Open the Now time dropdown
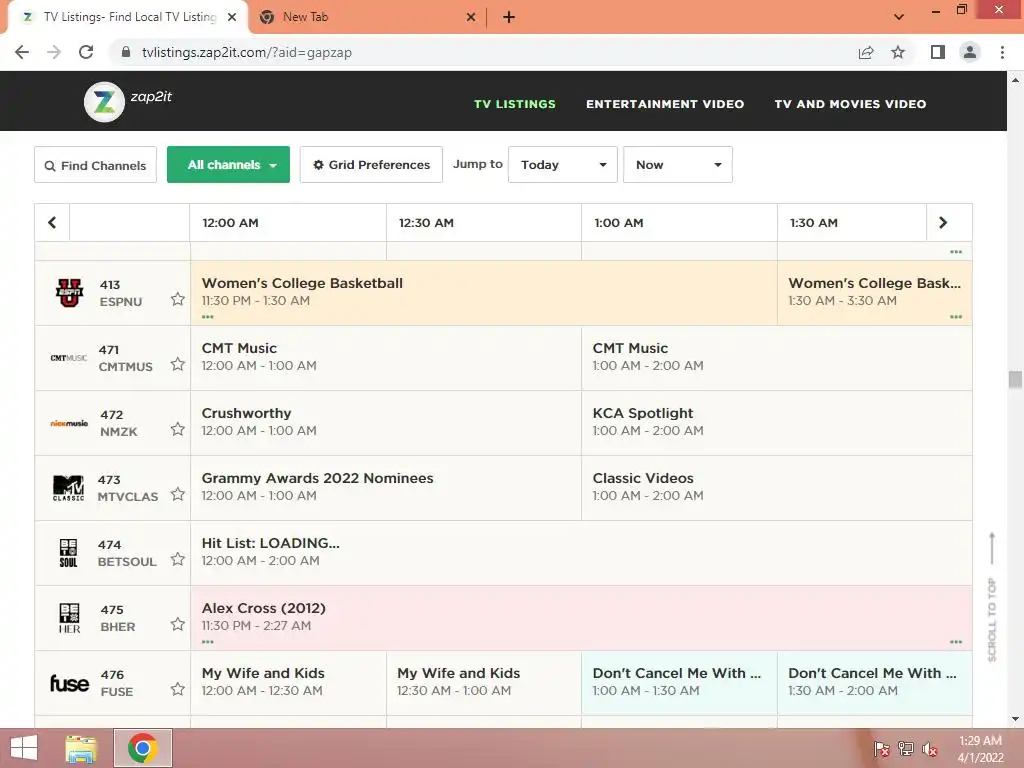 point(677,165)
